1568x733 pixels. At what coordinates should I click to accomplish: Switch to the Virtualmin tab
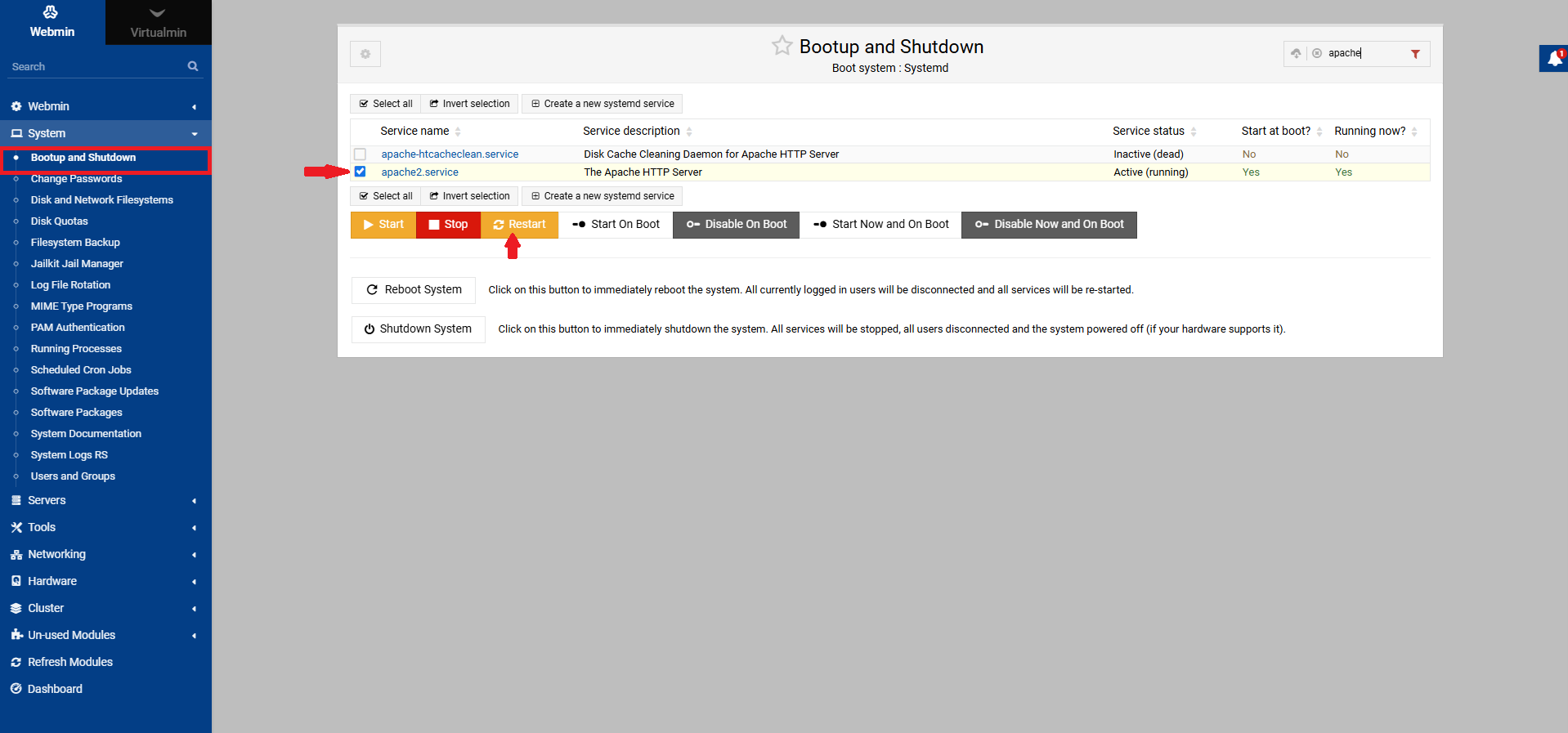tap(159, 22)
